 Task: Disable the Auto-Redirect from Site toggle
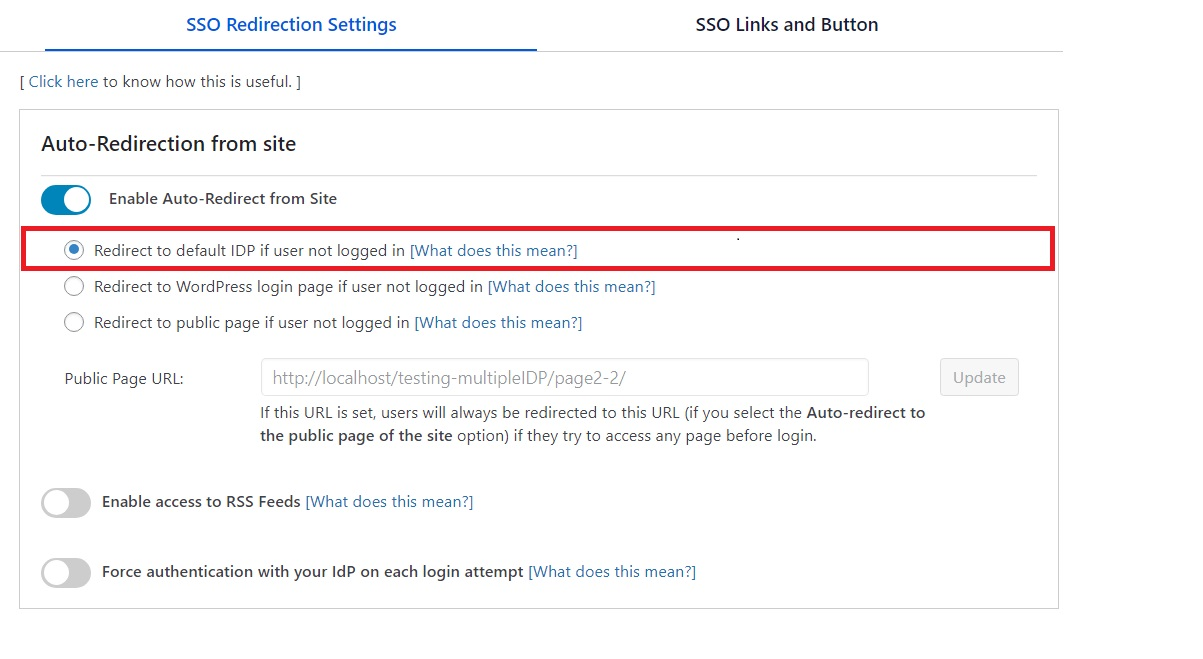66,199
